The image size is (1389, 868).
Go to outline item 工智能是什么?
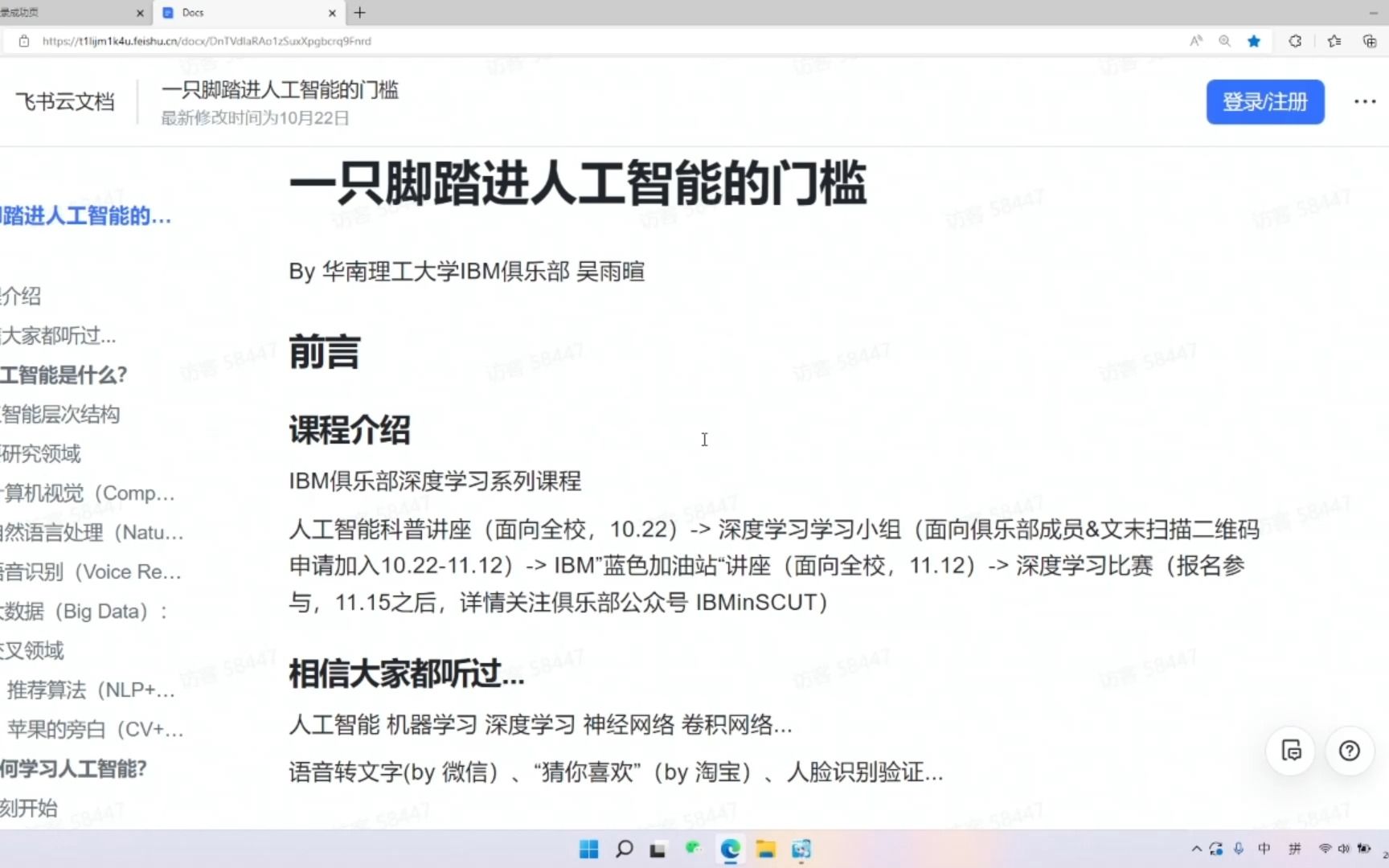point(64,375)
